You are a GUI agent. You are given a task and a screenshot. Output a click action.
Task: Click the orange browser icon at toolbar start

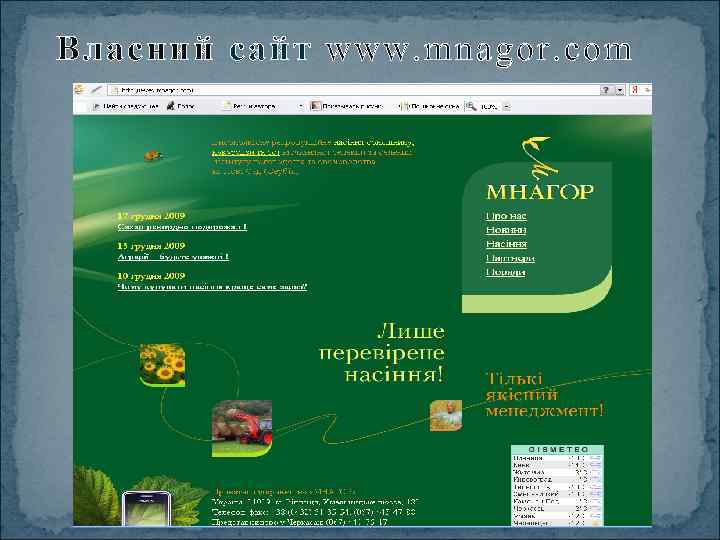point(78,90)
